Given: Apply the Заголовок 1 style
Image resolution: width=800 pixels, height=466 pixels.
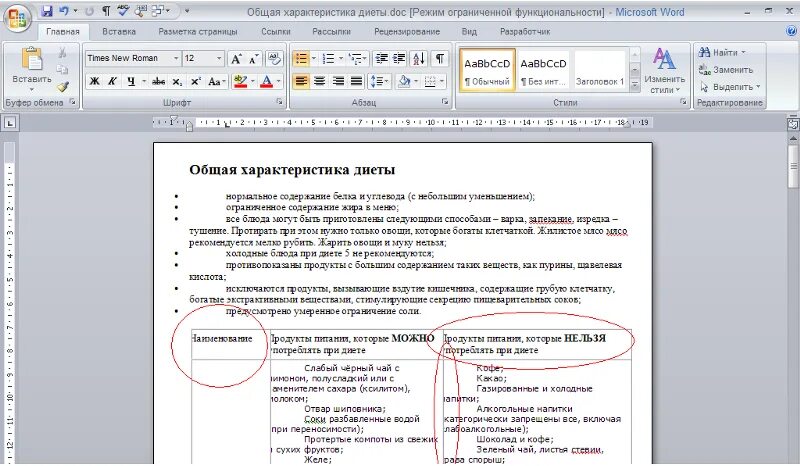Looking at the screenshot, I should click(599, 70).
